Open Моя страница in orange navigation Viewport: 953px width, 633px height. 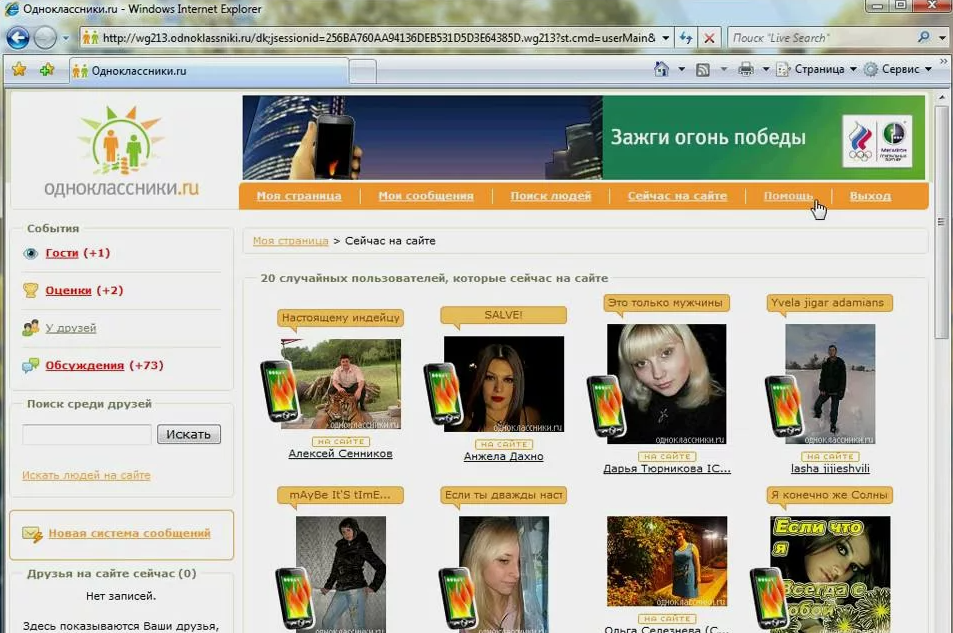click(x=299, y=196)
